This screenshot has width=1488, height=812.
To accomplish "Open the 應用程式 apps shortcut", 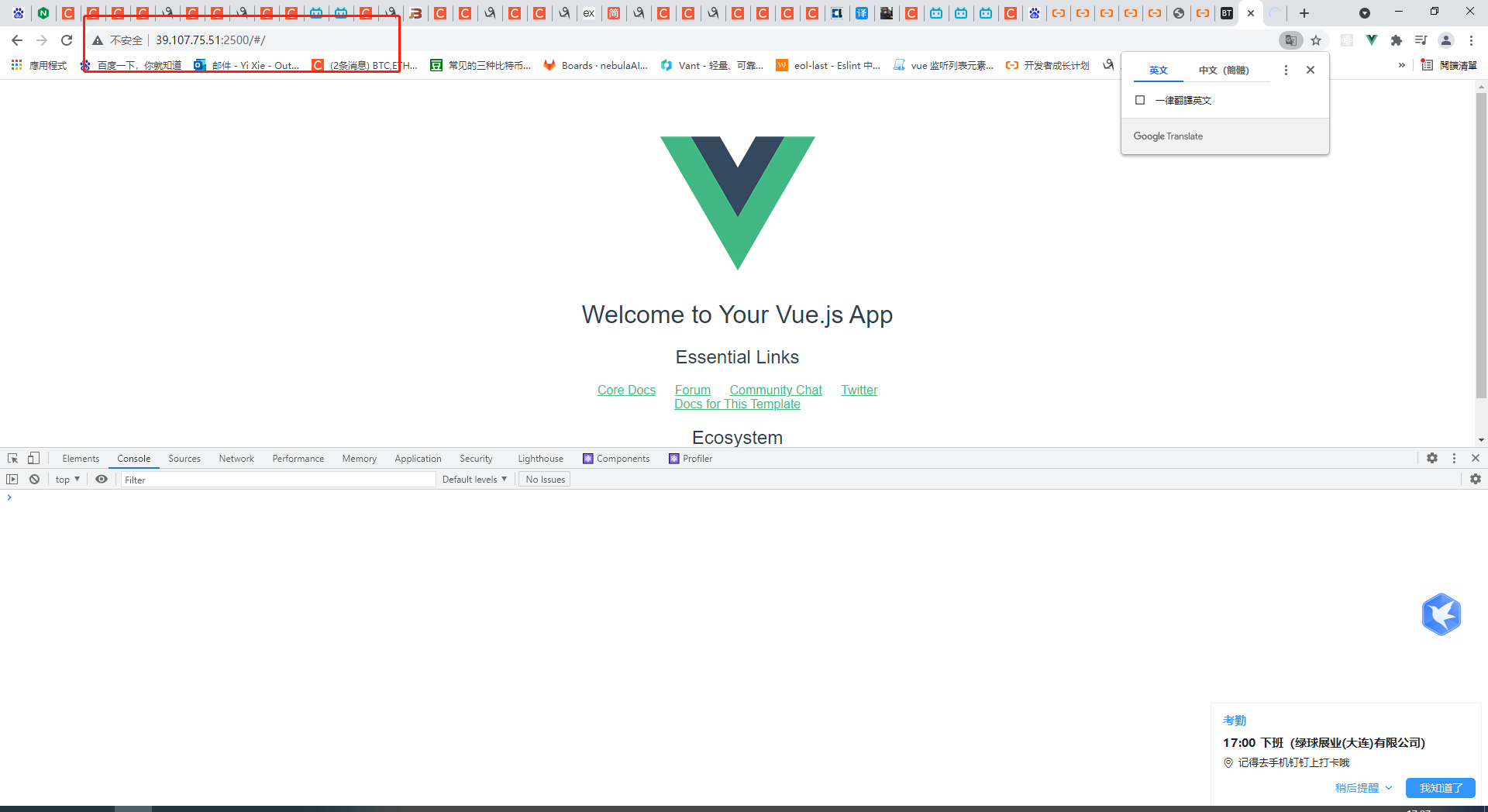I will pos(39,65).
